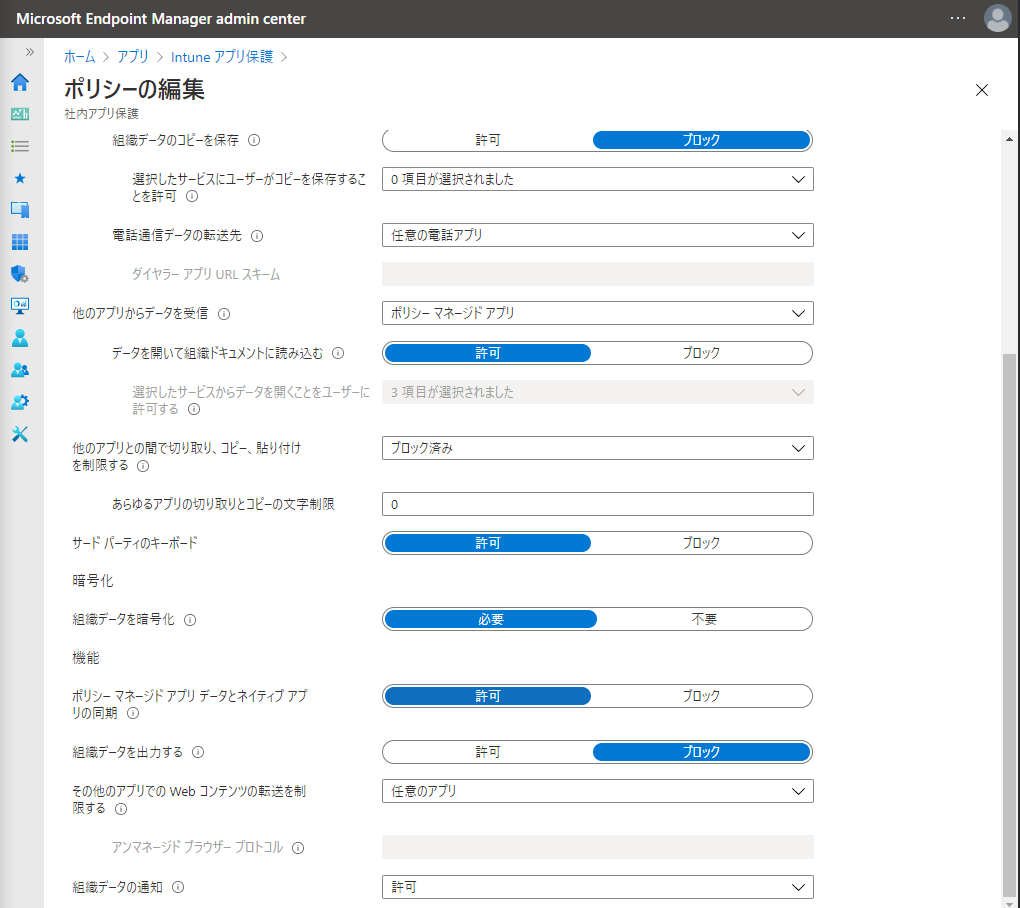Open 0 項目が選択されました dropdown
The image size is (1020, 908).
click(x=598, y=180)
